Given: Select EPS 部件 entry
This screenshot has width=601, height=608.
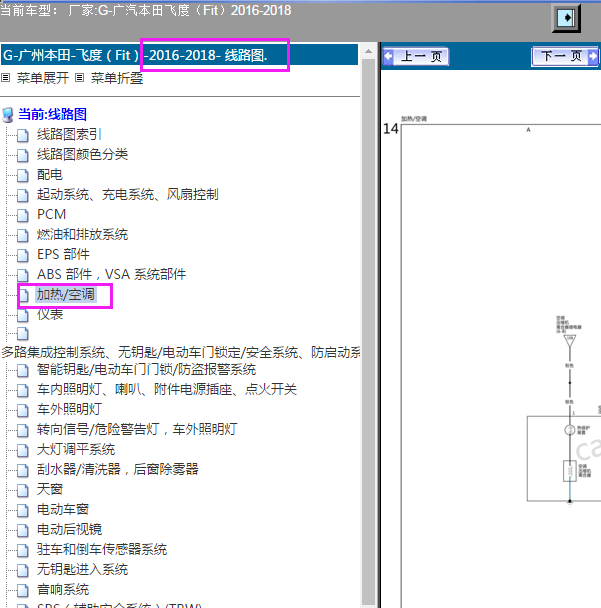Looking at the screenshot, I should [63, 254].
